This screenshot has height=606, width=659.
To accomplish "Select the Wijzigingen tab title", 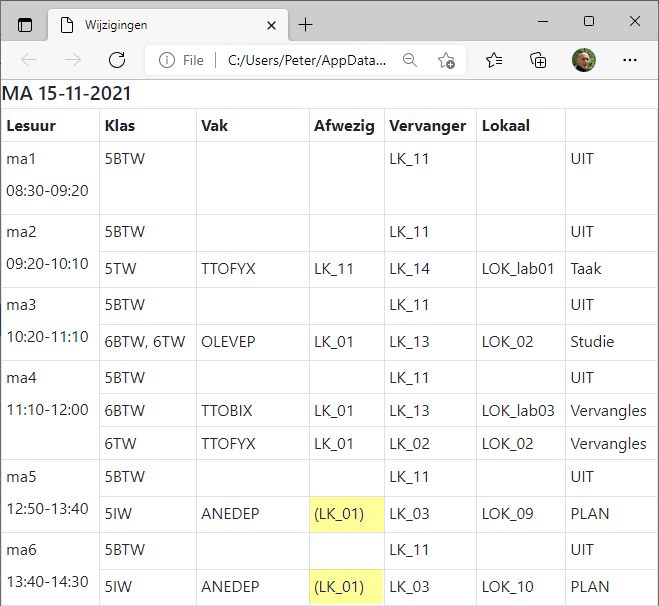I will pos(116,25).
